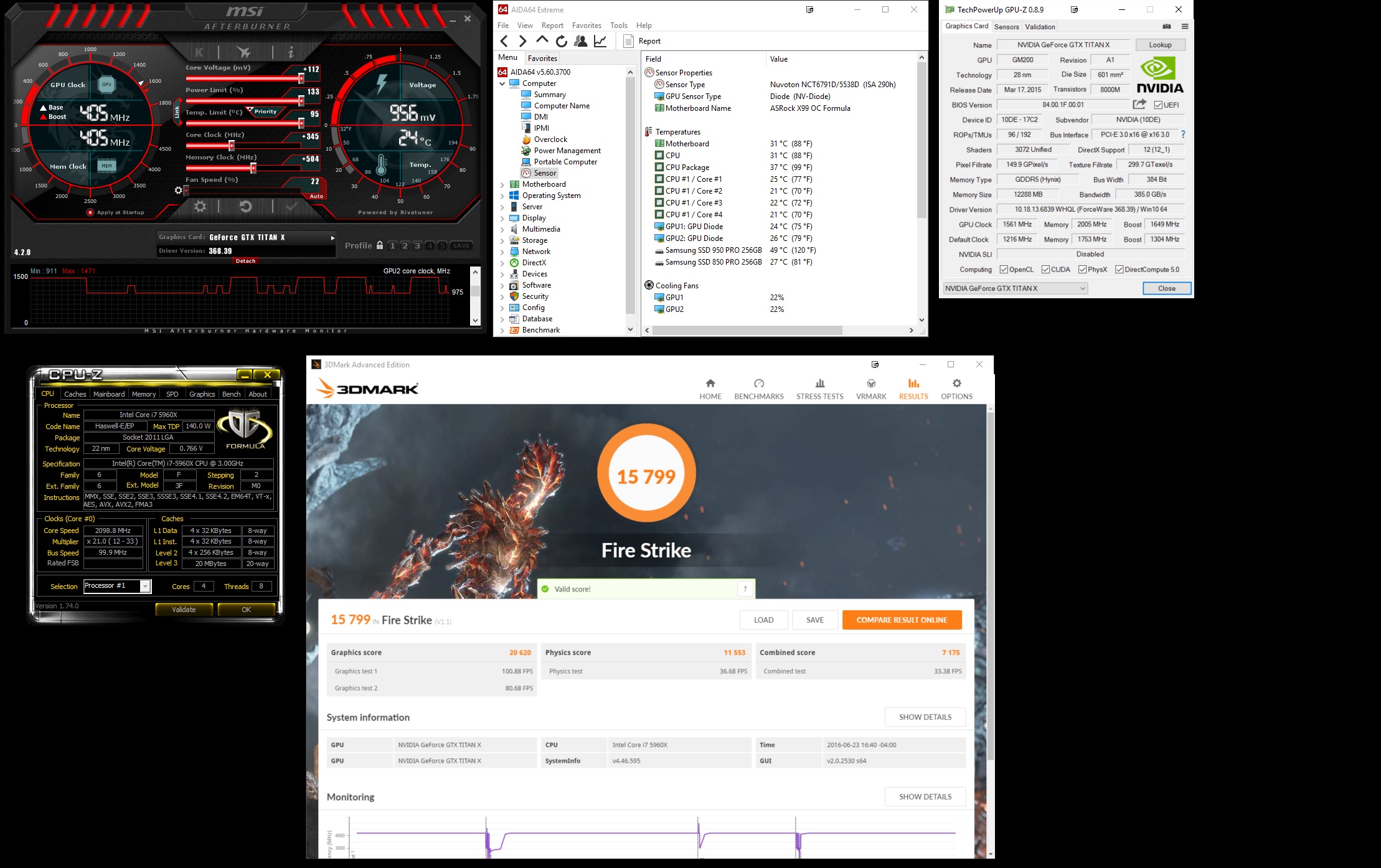
Task: Switch to the CPU-Z Memory tab
Action: 144,394
